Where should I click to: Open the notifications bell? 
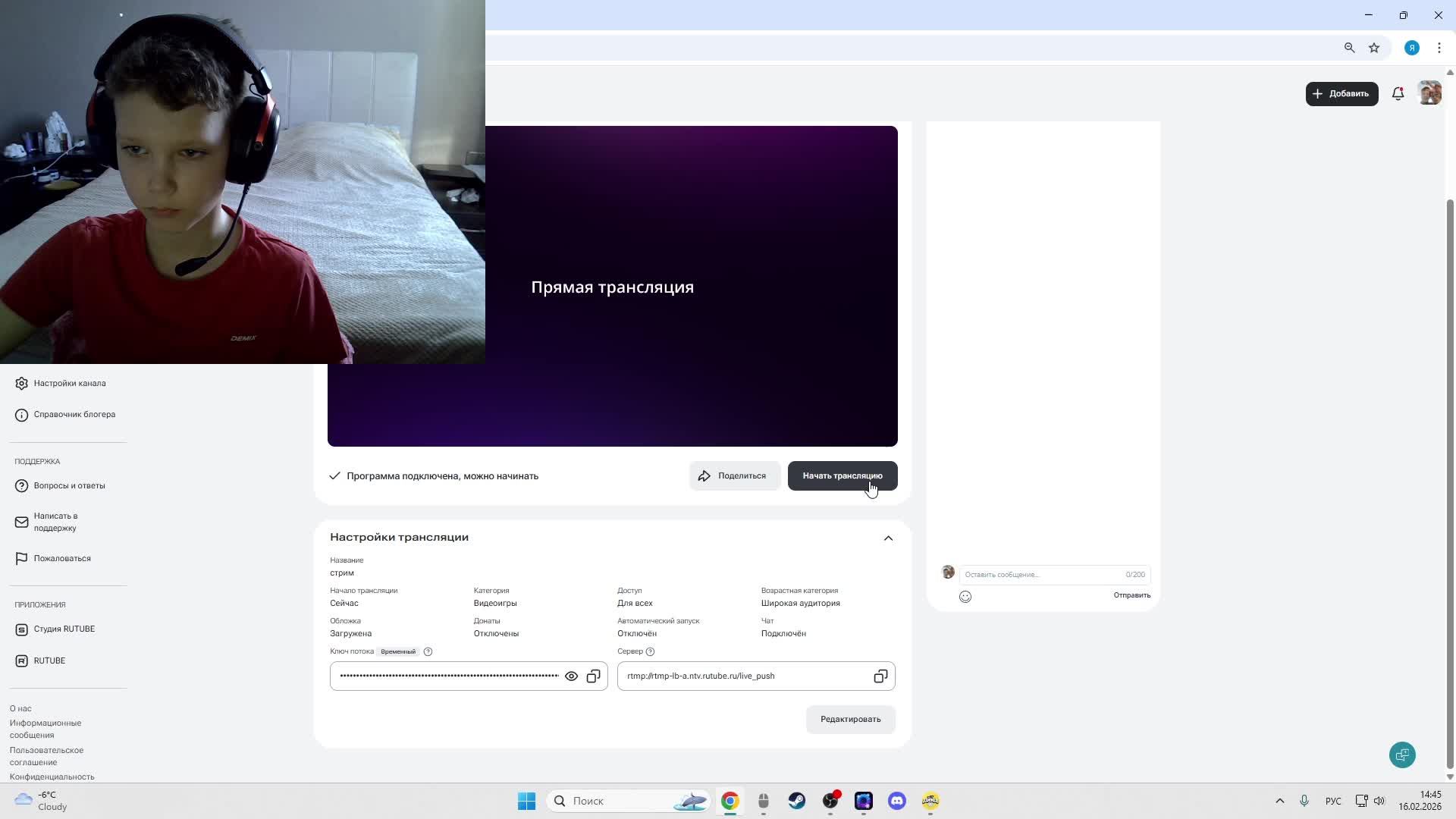coord(1398,94)
